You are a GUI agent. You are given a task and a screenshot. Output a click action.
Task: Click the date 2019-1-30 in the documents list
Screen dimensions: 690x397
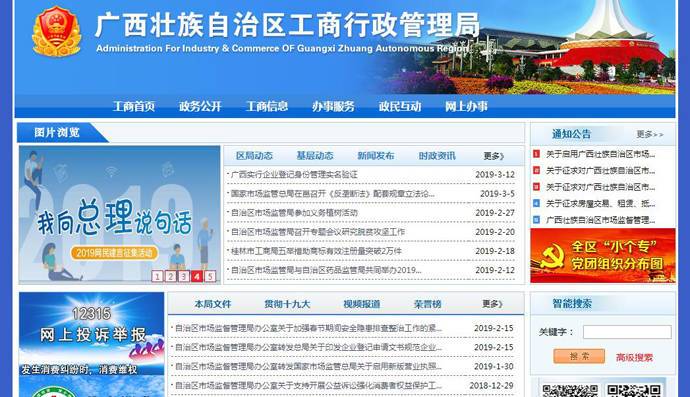point(494,366)
